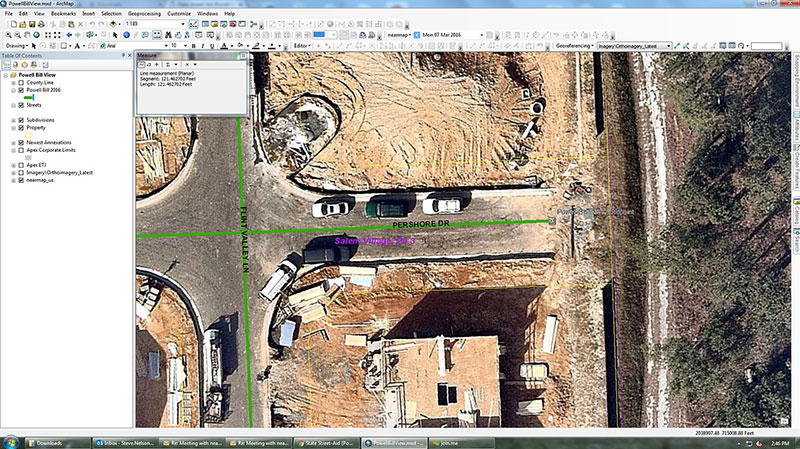Uncheck the Streets layer
800x449 pixels.
click(x=21, y=104)
